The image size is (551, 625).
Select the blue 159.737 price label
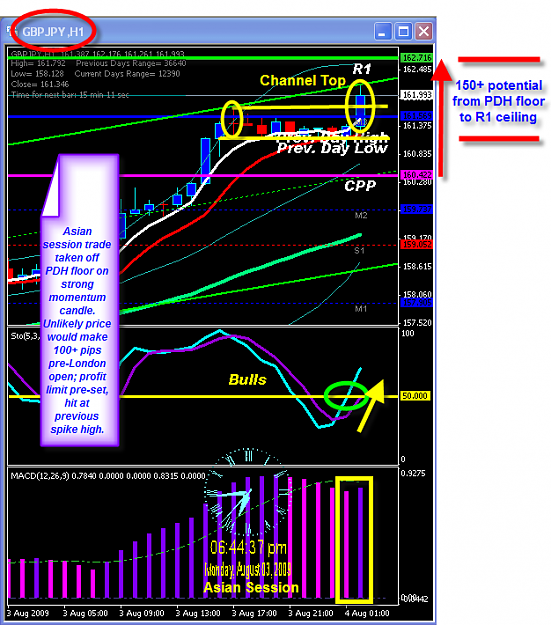point(417,209)
